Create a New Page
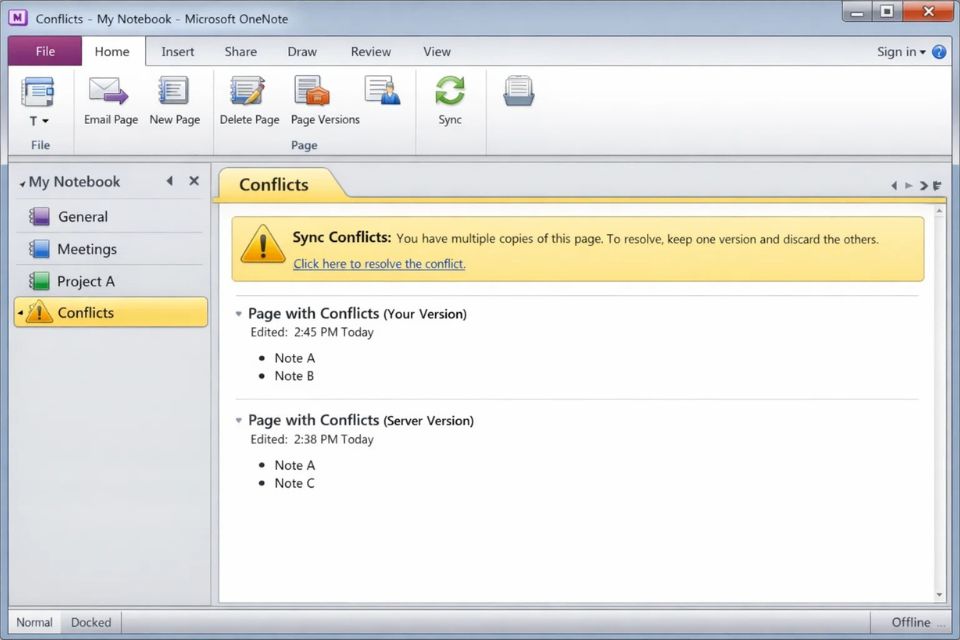 pyautogui.click(x=174, y=100)
